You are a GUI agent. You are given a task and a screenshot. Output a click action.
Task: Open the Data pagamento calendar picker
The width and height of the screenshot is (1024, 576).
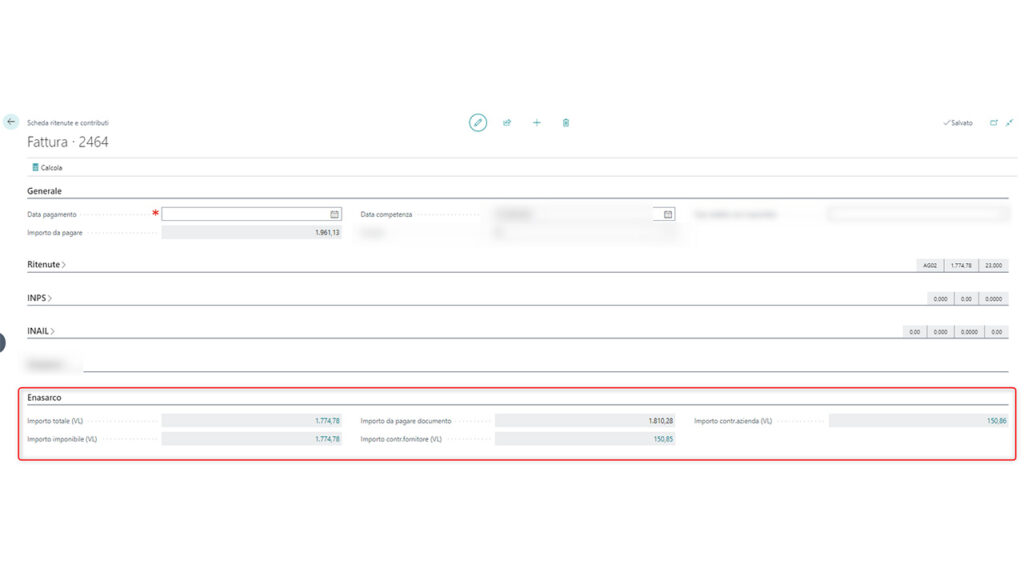(335, 213)
